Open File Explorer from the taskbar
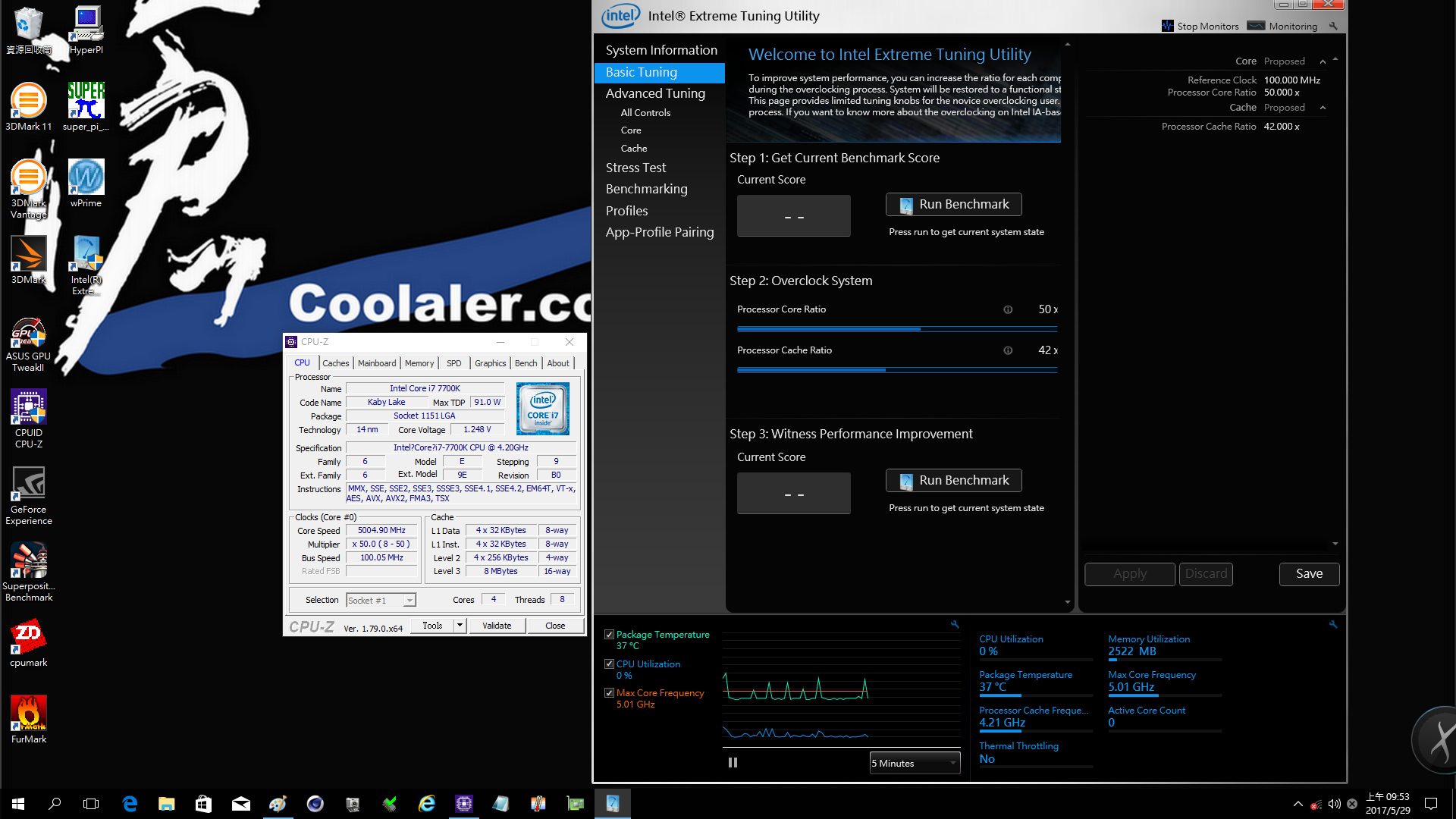 coord(167,804)
